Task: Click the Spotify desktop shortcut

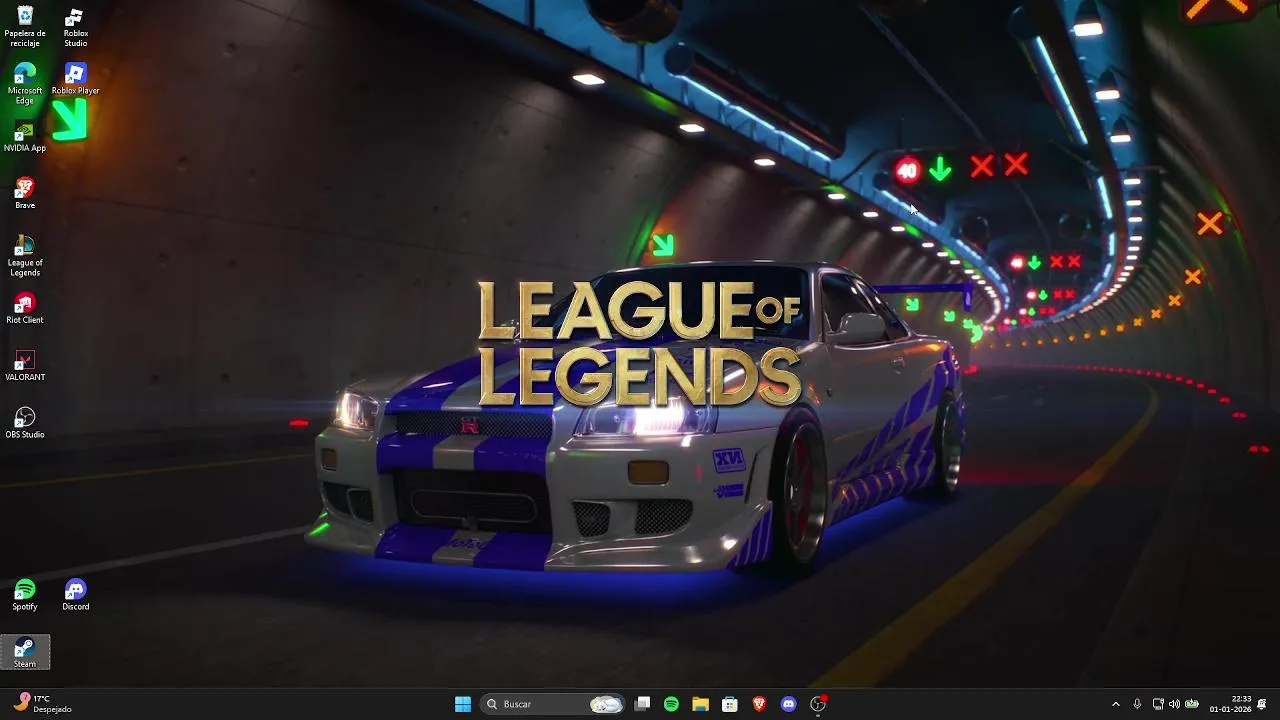Action: (25, 595)
